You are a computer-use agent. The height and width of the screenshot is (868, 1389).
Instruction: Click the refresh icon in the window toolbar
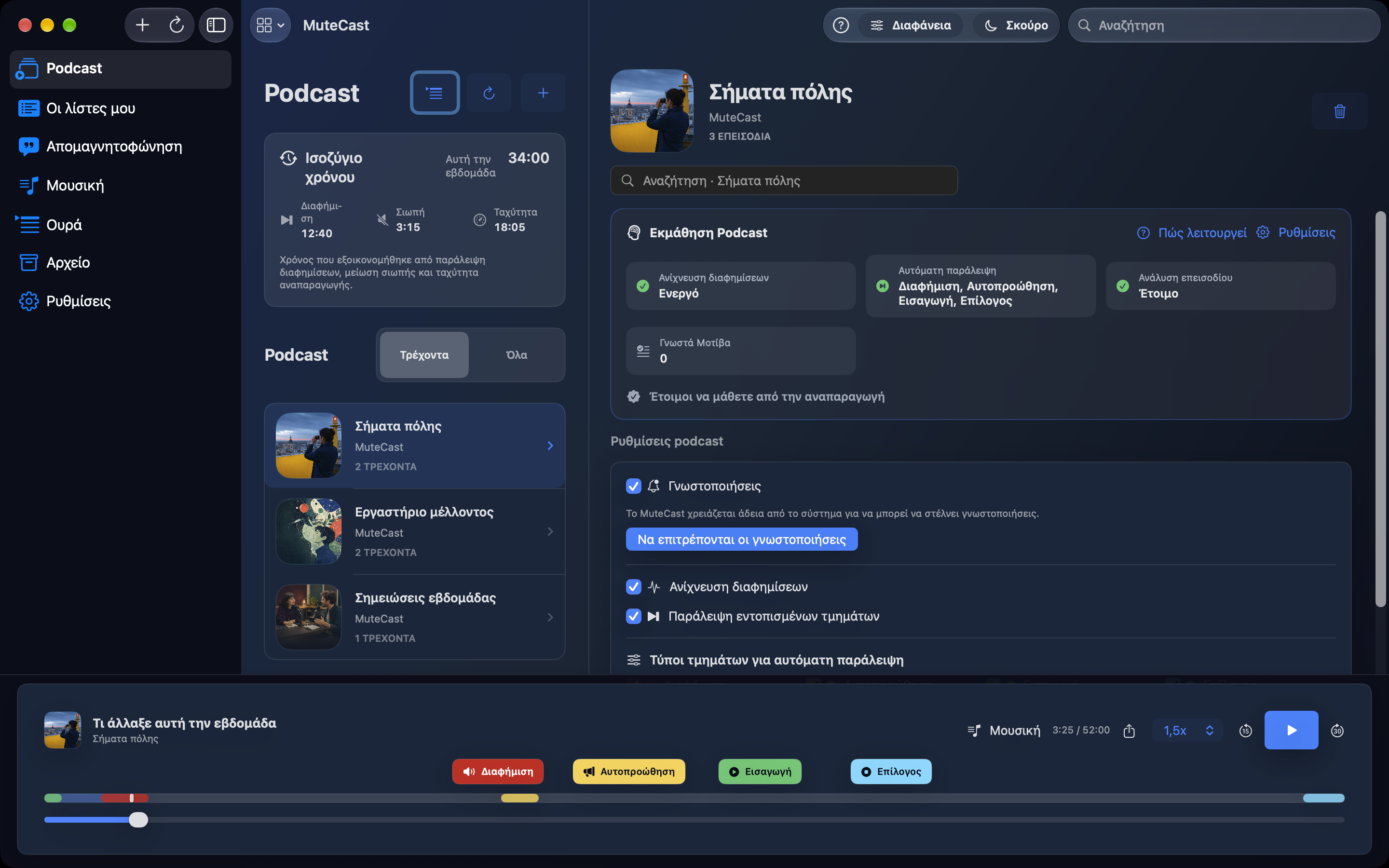(176, 25)
